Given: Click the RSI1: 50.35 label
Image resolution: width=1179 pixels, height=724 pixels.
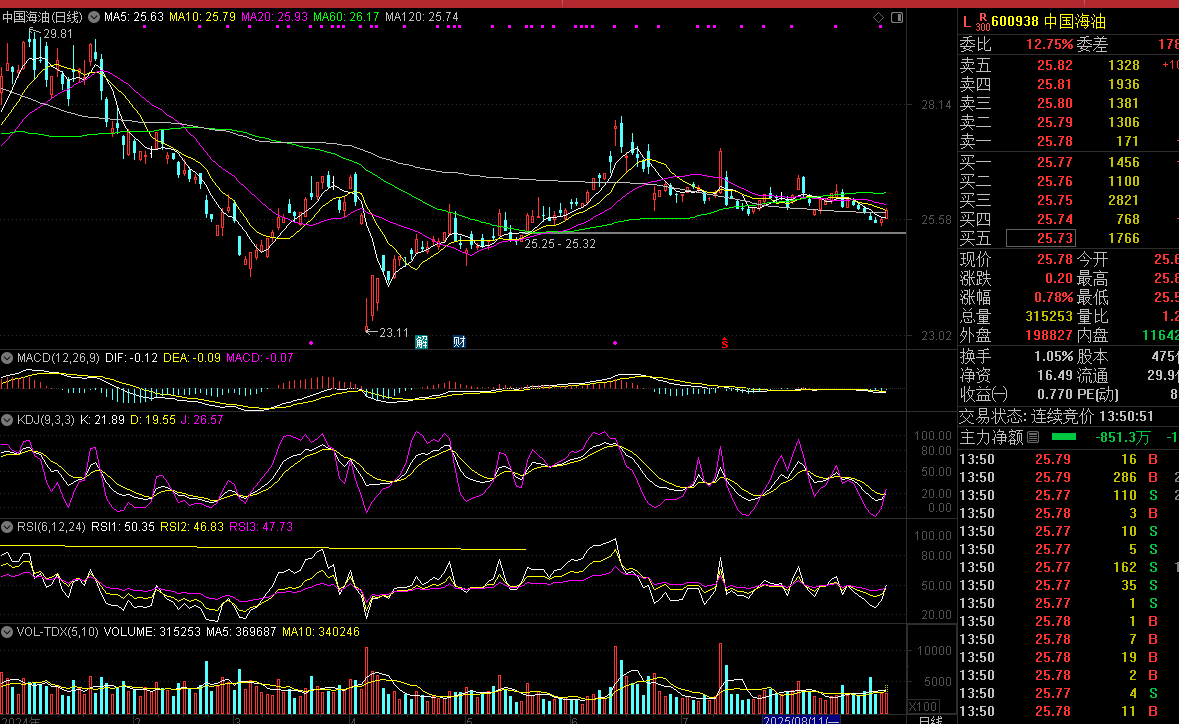Looking at the screenshot, I should tap(123, 527).
